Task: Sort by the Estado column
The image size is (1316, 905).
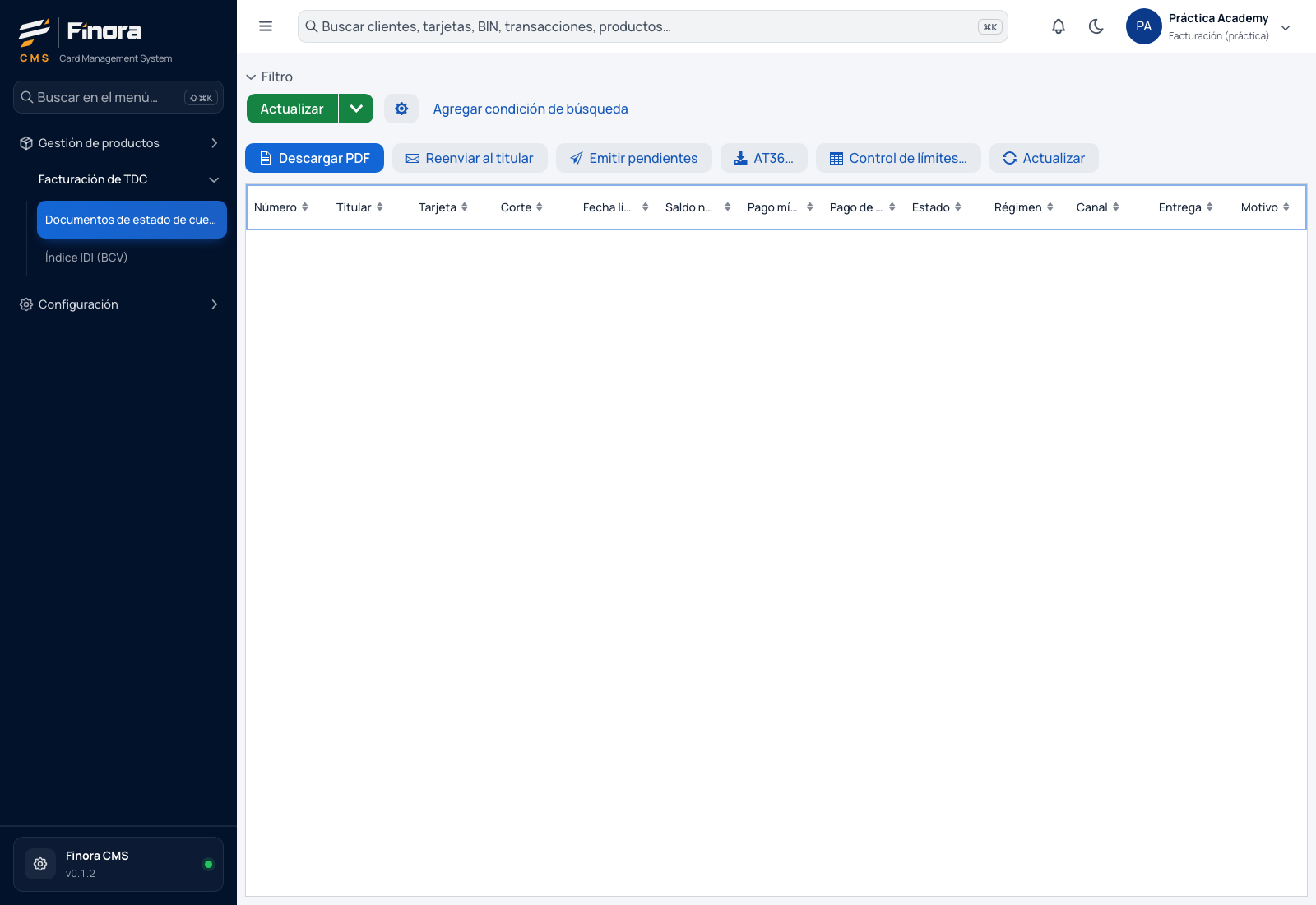Action: 937,207
